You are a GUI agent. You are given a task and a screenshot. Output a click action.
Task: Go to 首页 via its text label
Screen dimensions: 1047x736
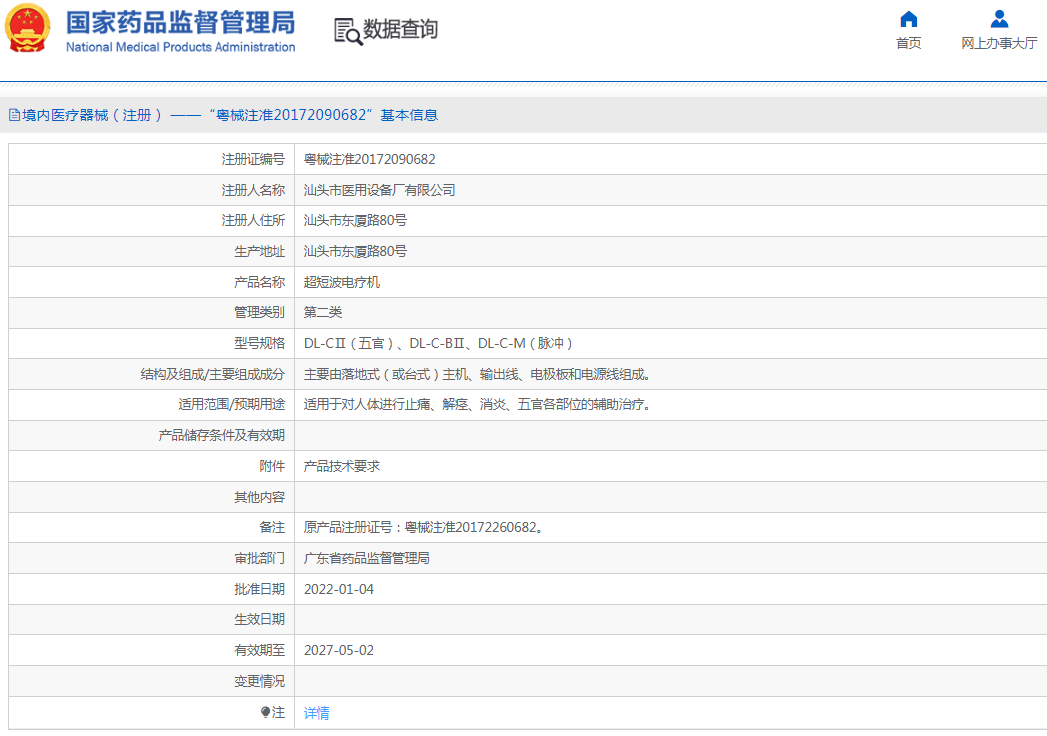[908, 43]
